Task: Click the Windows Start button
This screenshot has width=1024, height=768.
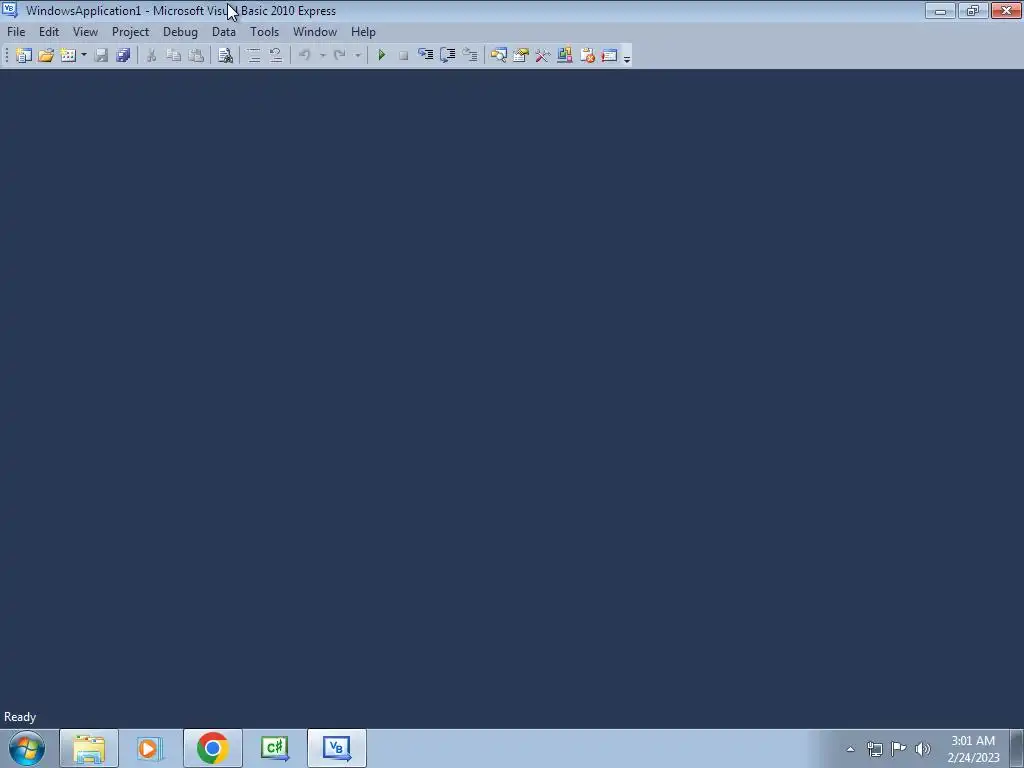Action: pyautogui.click(x=27, y=748)
